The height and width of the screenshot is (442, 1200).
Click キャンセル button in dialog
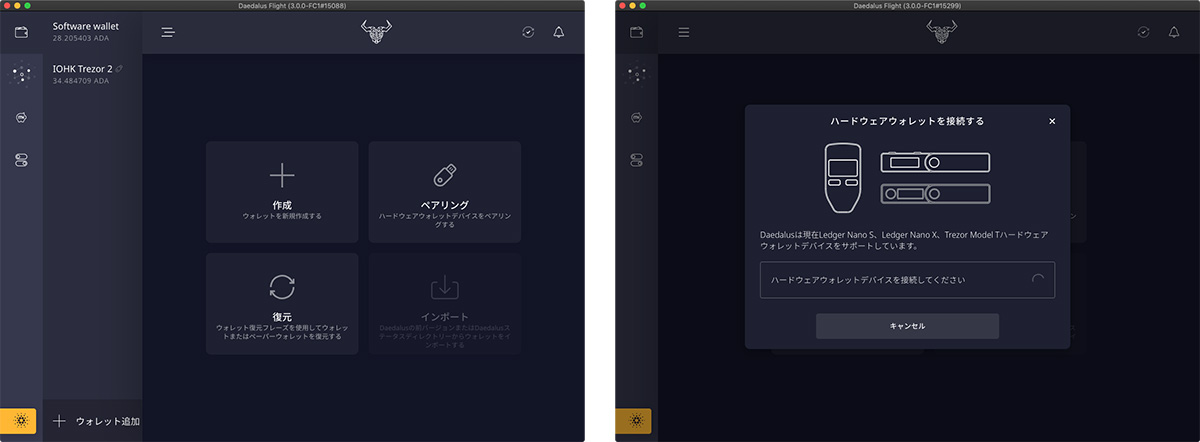(907, 326)
